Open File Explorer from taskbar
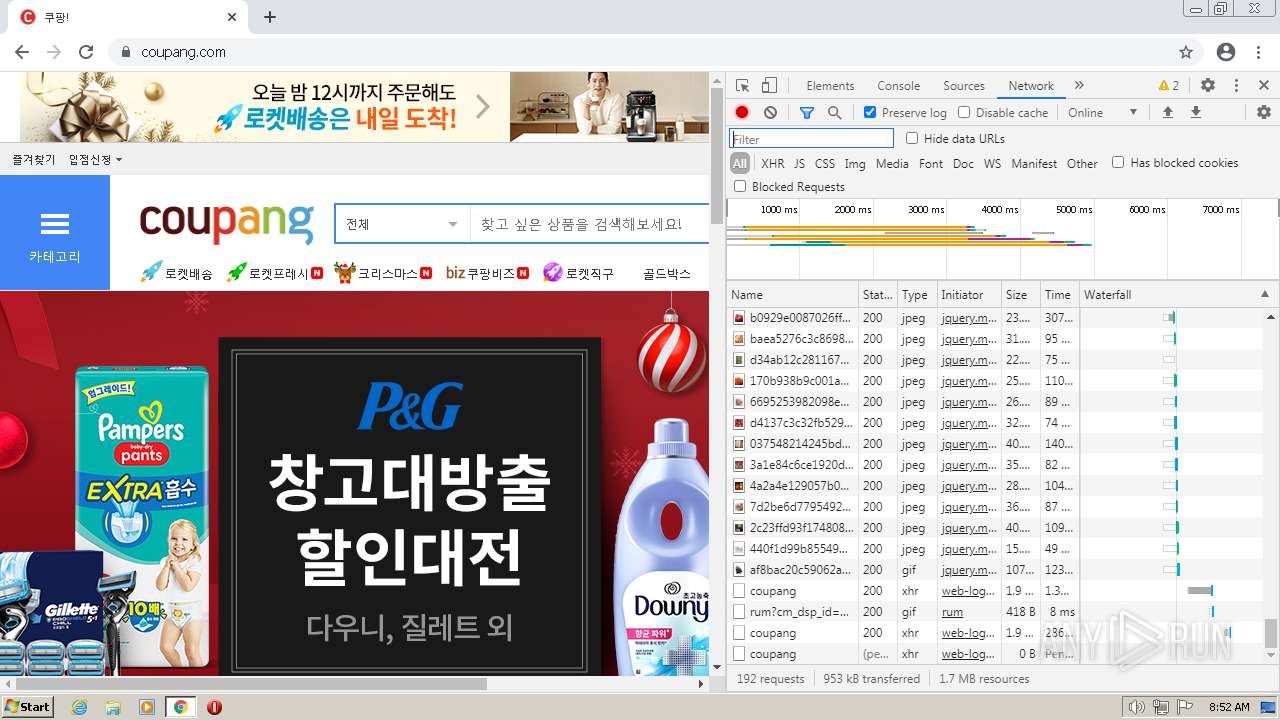 (x=113, y=707)
